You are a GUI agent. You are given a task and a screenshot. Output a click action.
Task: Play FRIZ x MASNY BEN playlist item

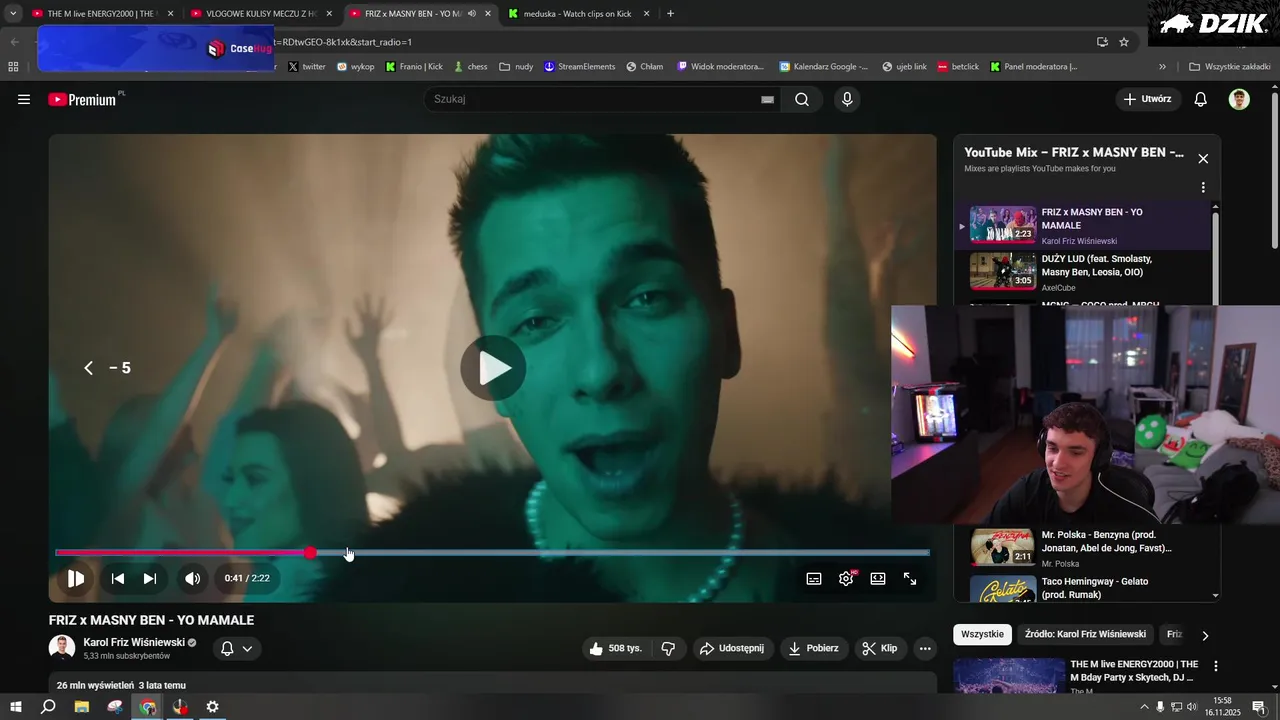pos(1082,225)
